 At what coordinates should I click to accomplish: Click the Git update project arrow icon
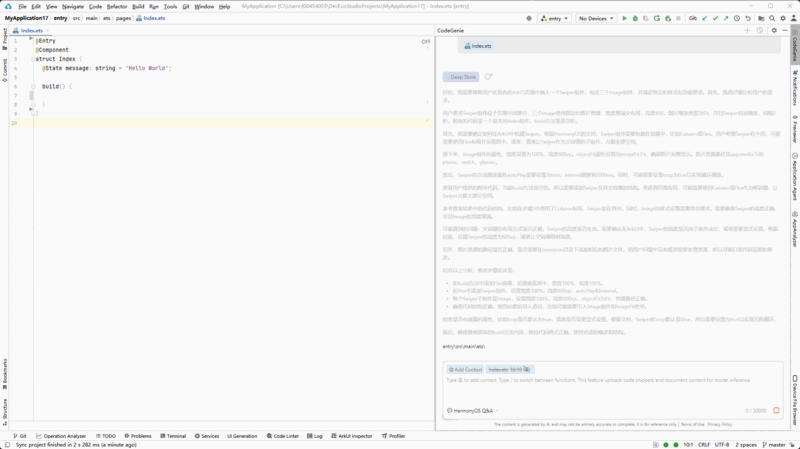point(704,18)
